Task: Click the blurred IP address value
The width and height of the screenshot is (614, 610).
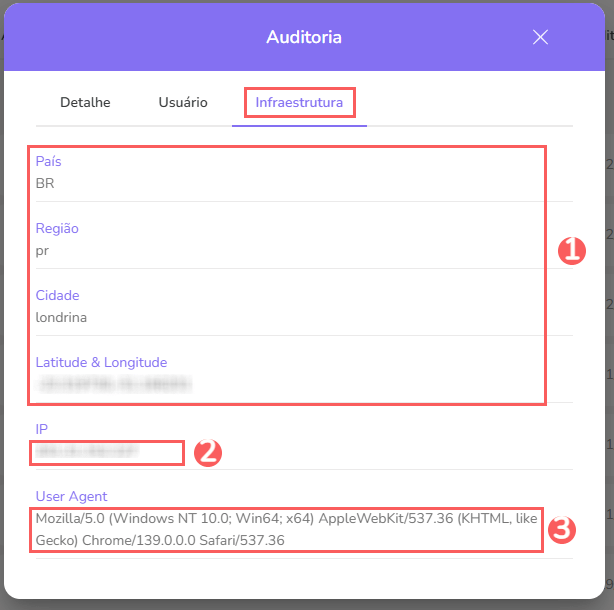Action: 85,452
